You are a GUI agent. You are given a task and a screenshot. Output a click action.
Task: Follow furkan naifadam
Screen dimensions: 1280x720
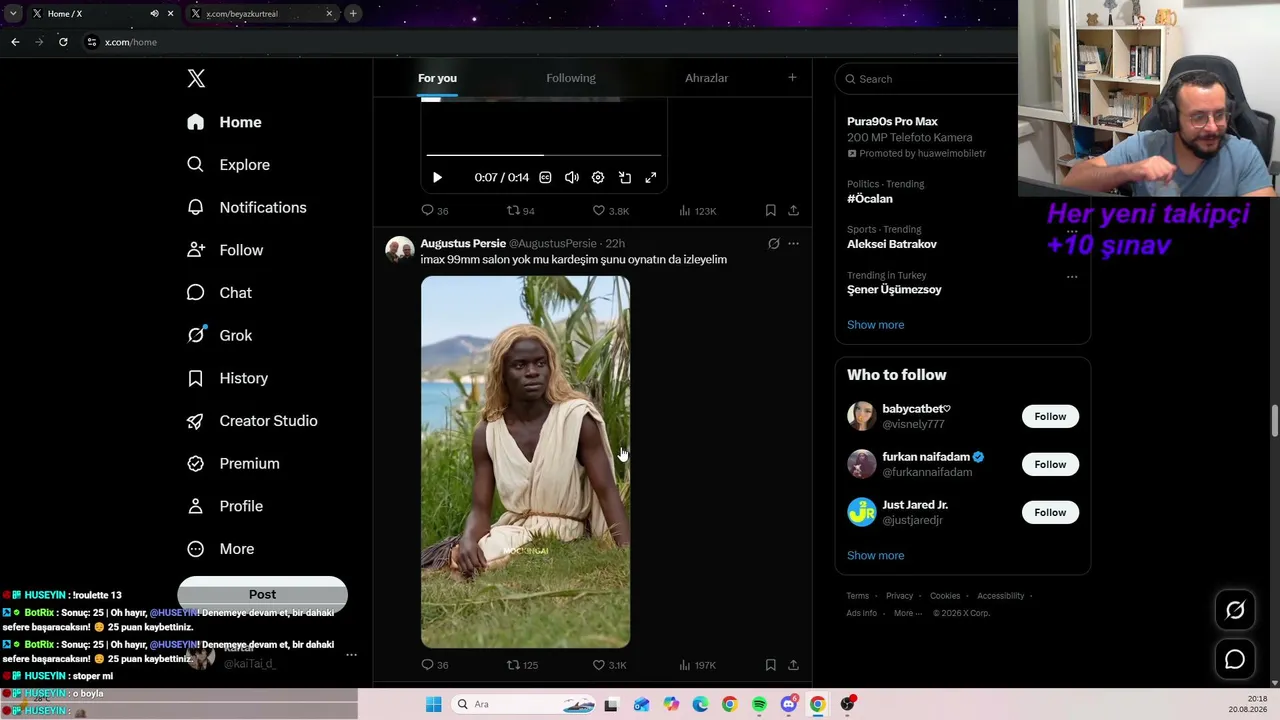[x=1050, y=465]
